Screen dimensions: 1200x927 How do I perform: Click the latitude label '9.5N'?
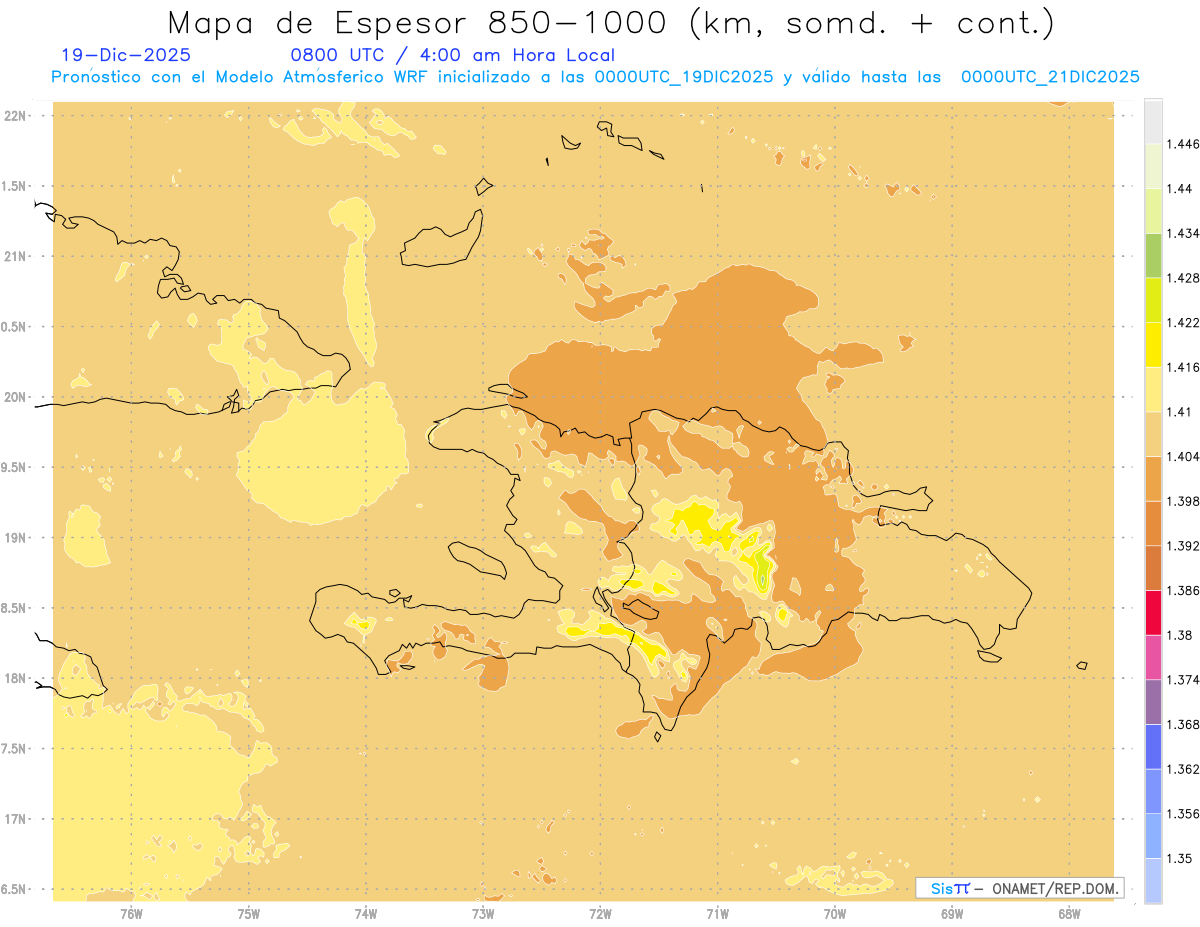click(x=14, y=467)
